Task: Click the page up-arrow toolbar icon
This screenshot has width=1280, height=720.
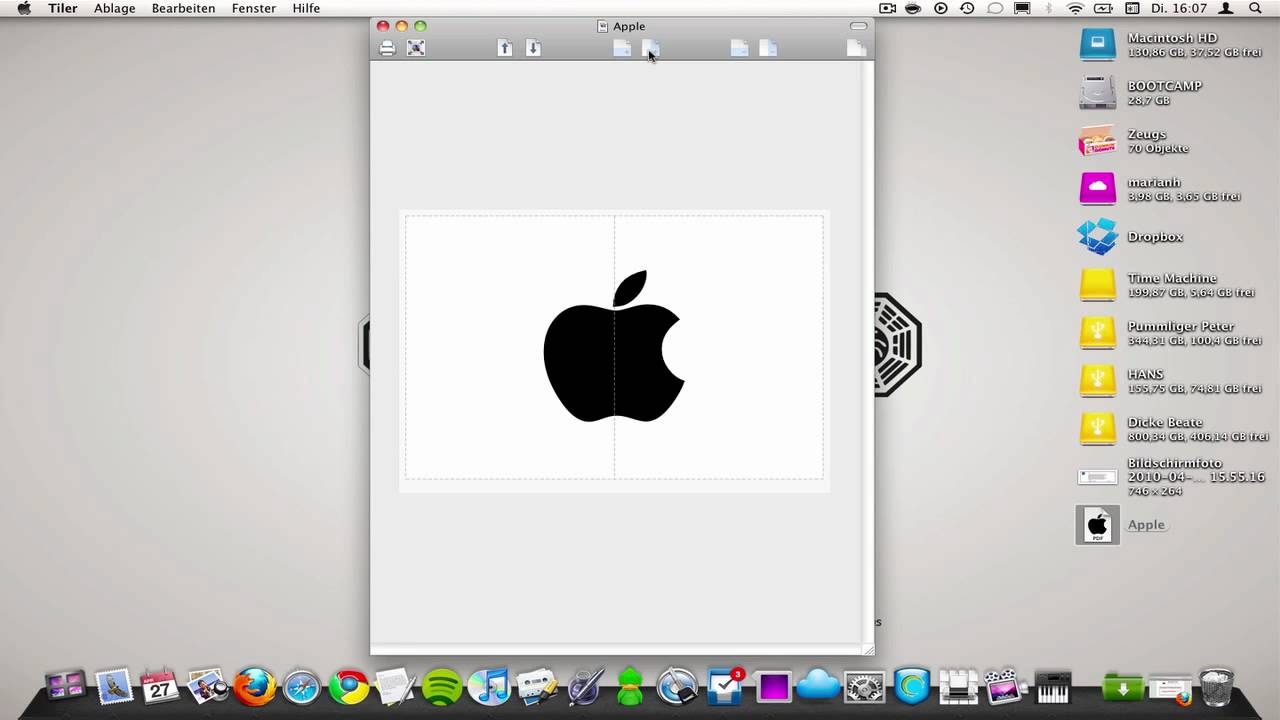Action: coord(505,48)
